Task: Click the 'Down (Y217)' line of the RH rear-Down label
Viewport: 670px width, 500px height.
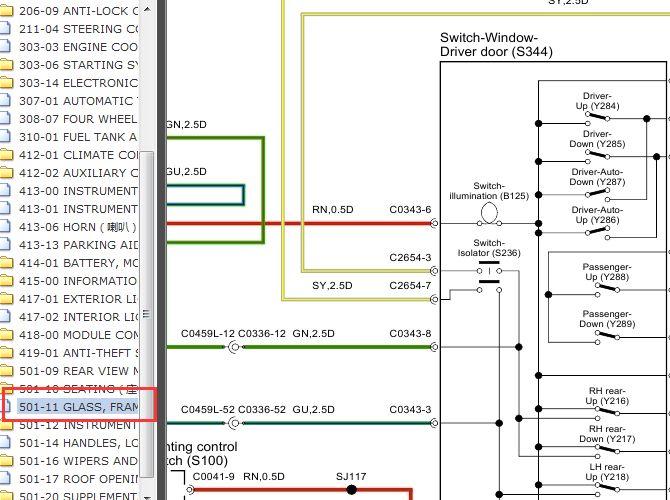Action: click(607, 439)
